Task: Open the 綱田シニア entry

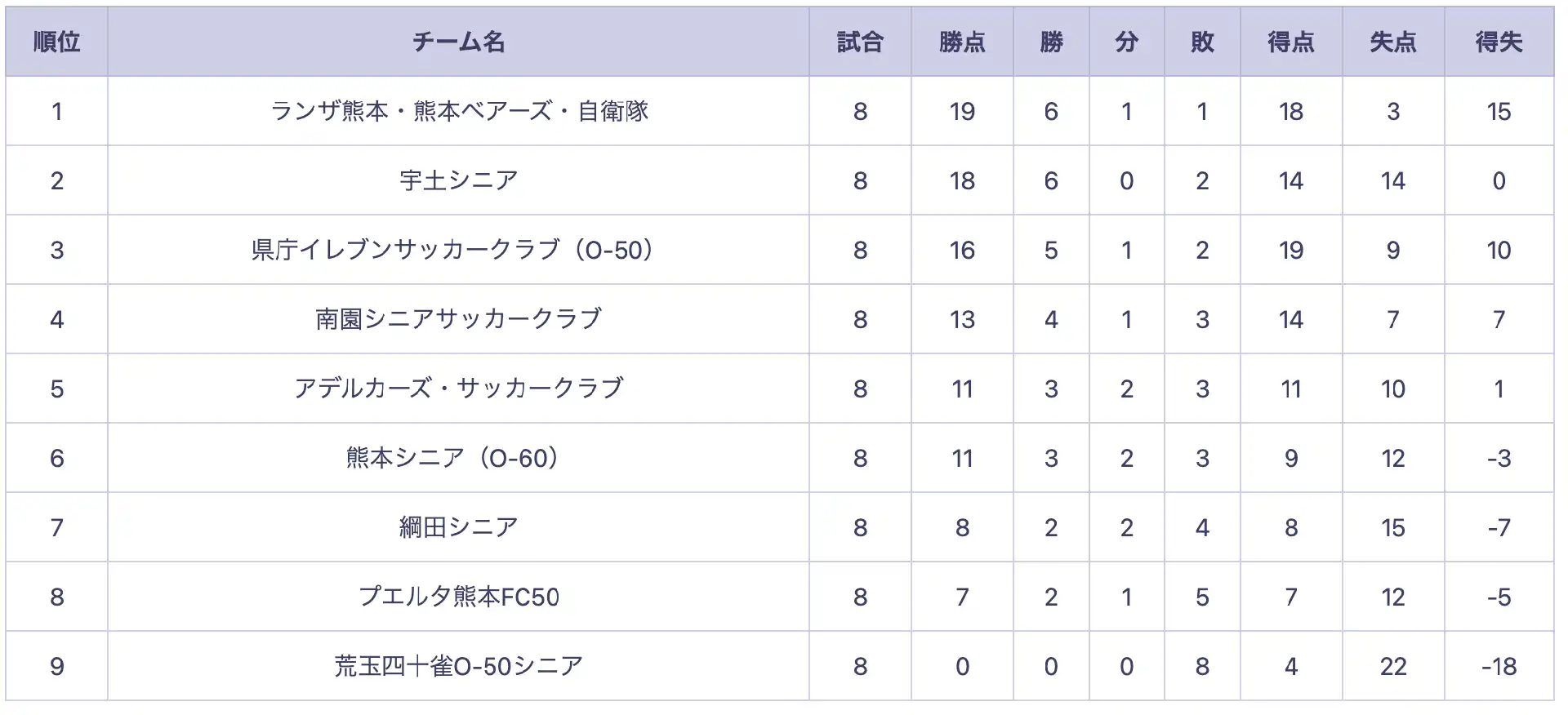Action: [459, 527]
